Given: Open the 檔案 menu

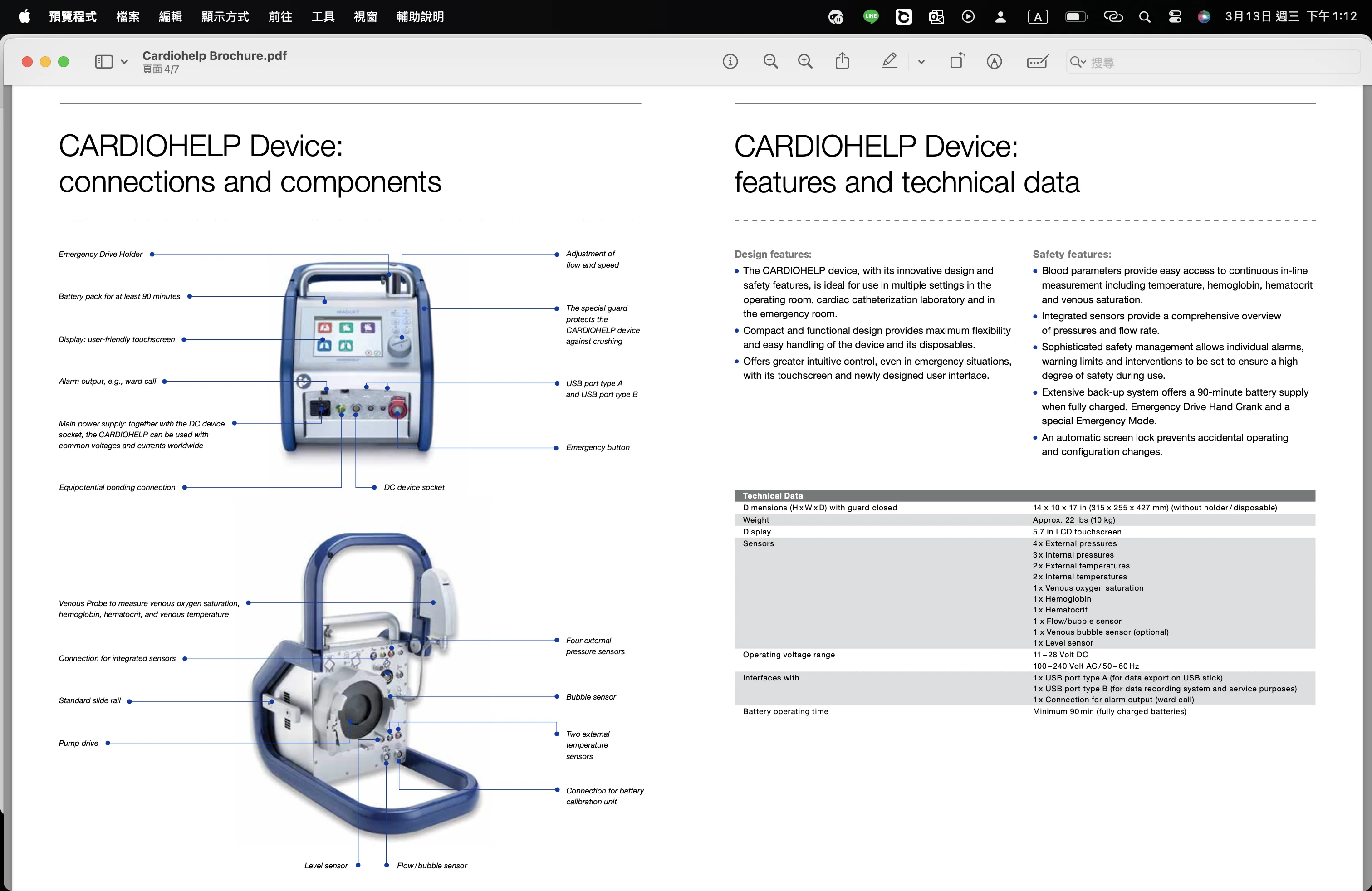Looking at the screenshot, I should click(x=128, y=17).
